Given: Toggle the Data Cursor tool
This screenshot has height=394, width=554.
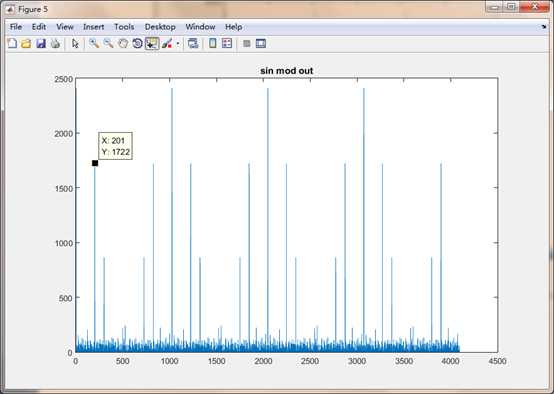Looking at the screenshot, I should (x=152, y=43).
